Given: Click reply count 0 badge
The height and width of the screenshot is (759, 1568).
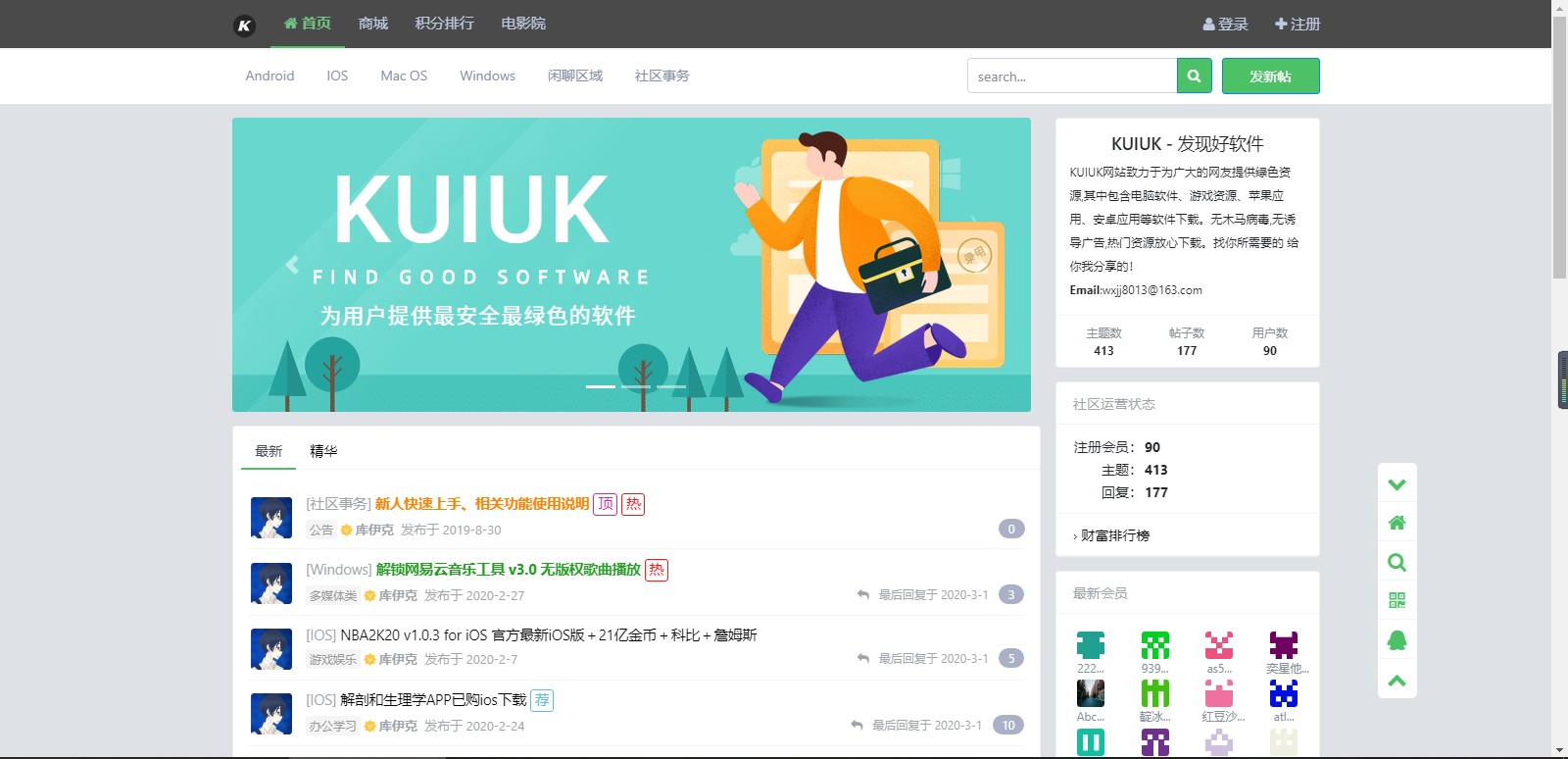Looking at the screenshot, I should click(1011, 529).
